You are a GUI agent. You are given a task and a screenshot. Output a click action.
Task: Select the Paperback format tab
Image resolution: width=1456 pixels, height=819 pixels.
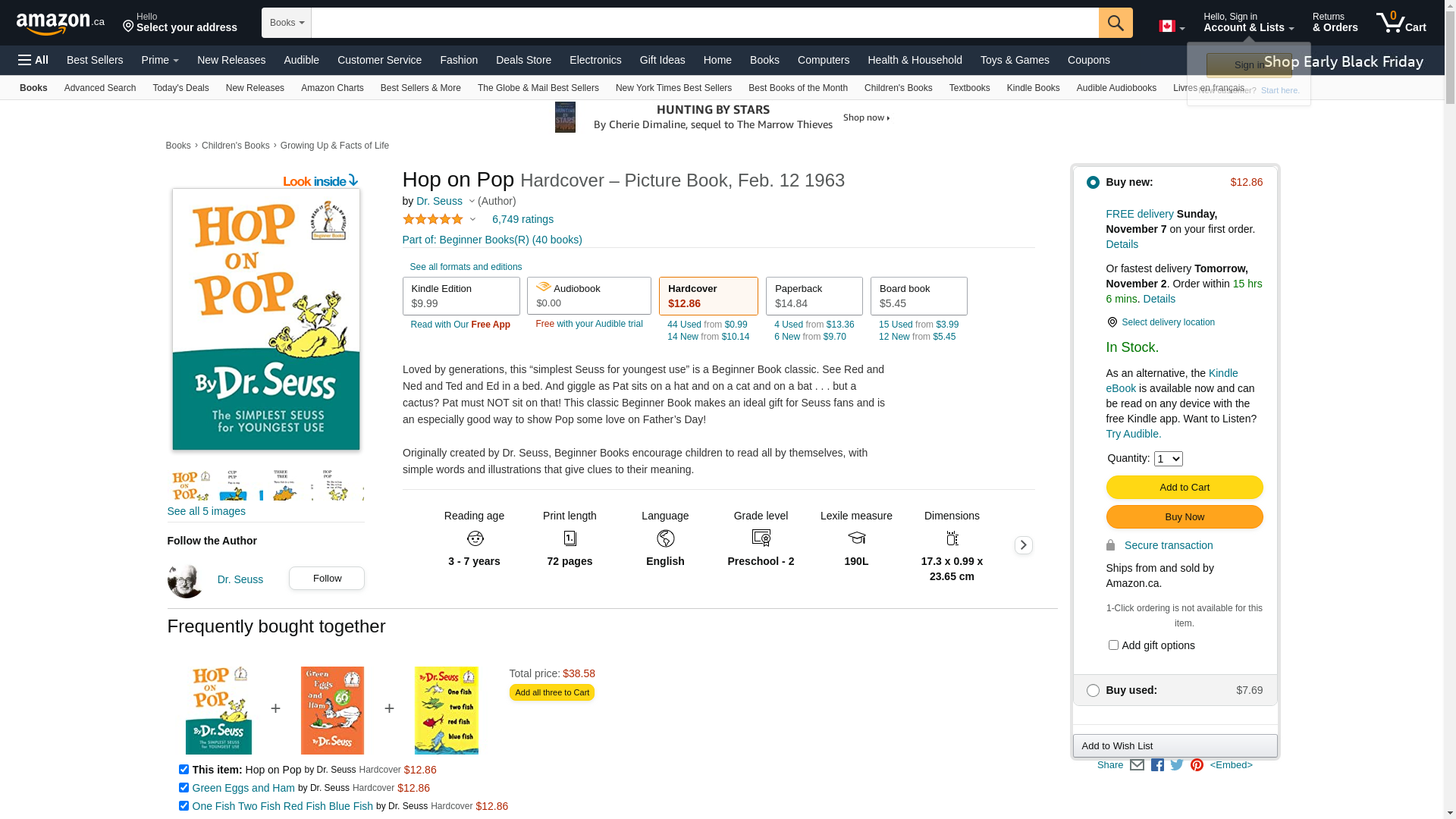814,296
